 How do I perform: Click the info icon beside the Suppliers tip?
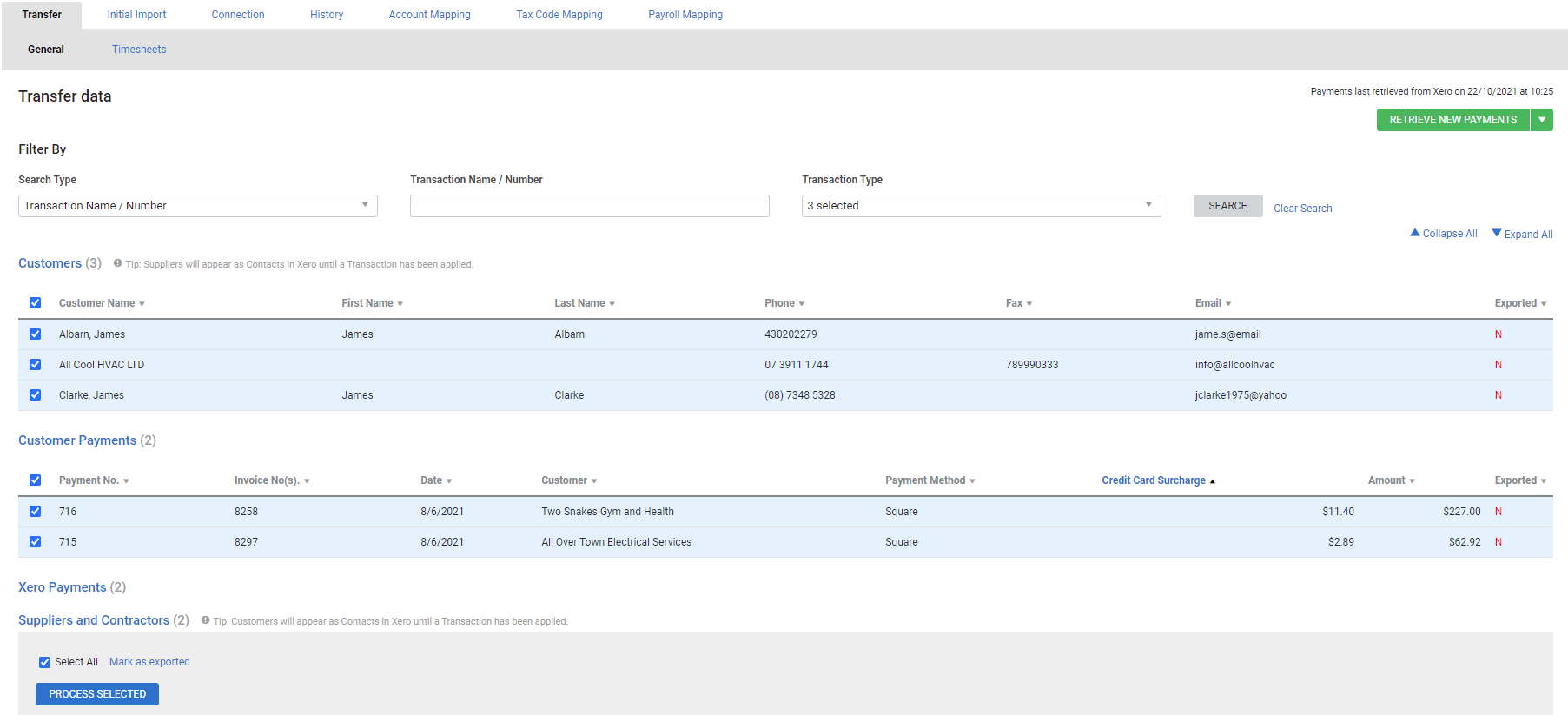[205, 620]
